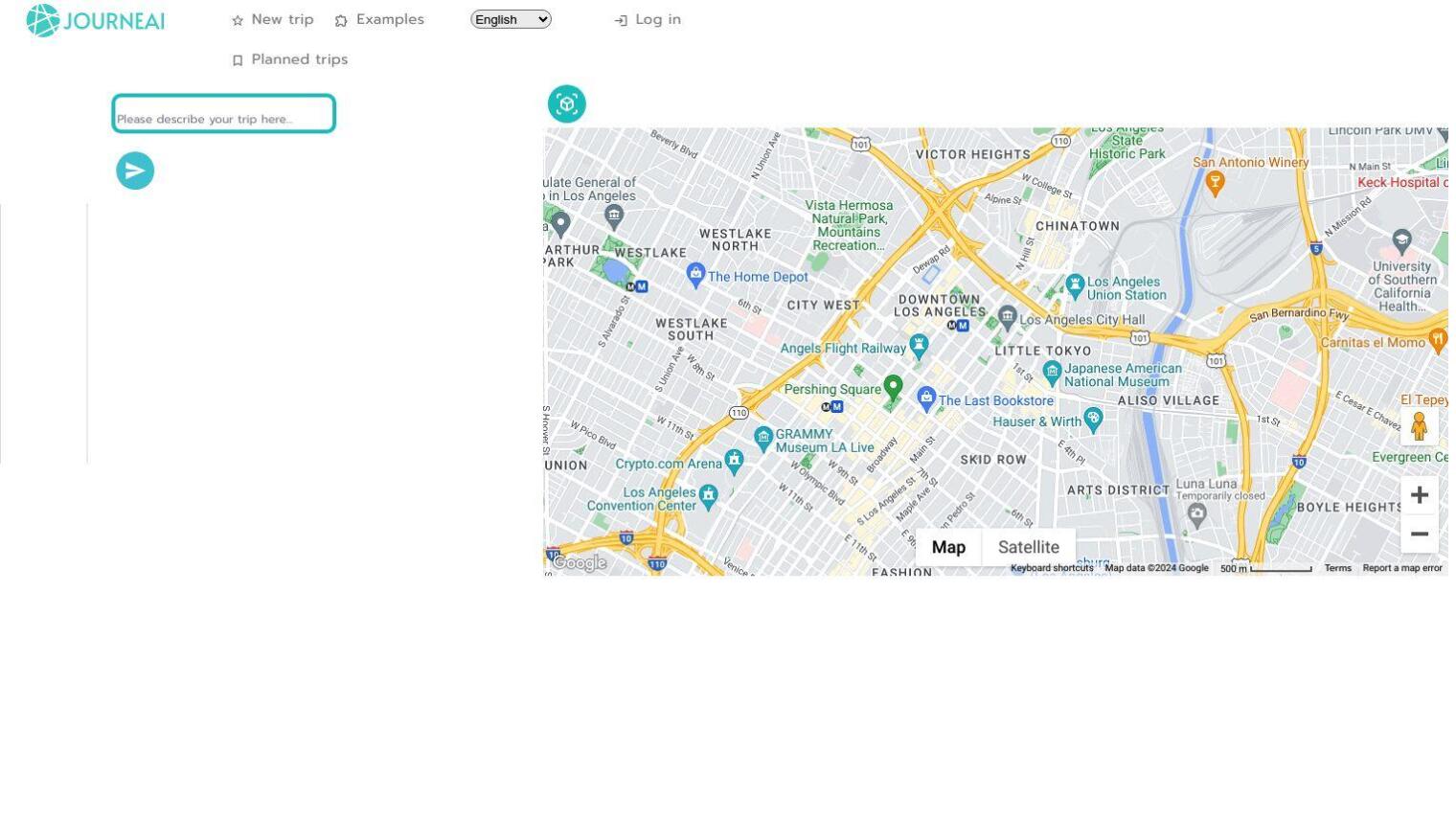Click the map scale 500 m control

click(x=1265, y=568)
